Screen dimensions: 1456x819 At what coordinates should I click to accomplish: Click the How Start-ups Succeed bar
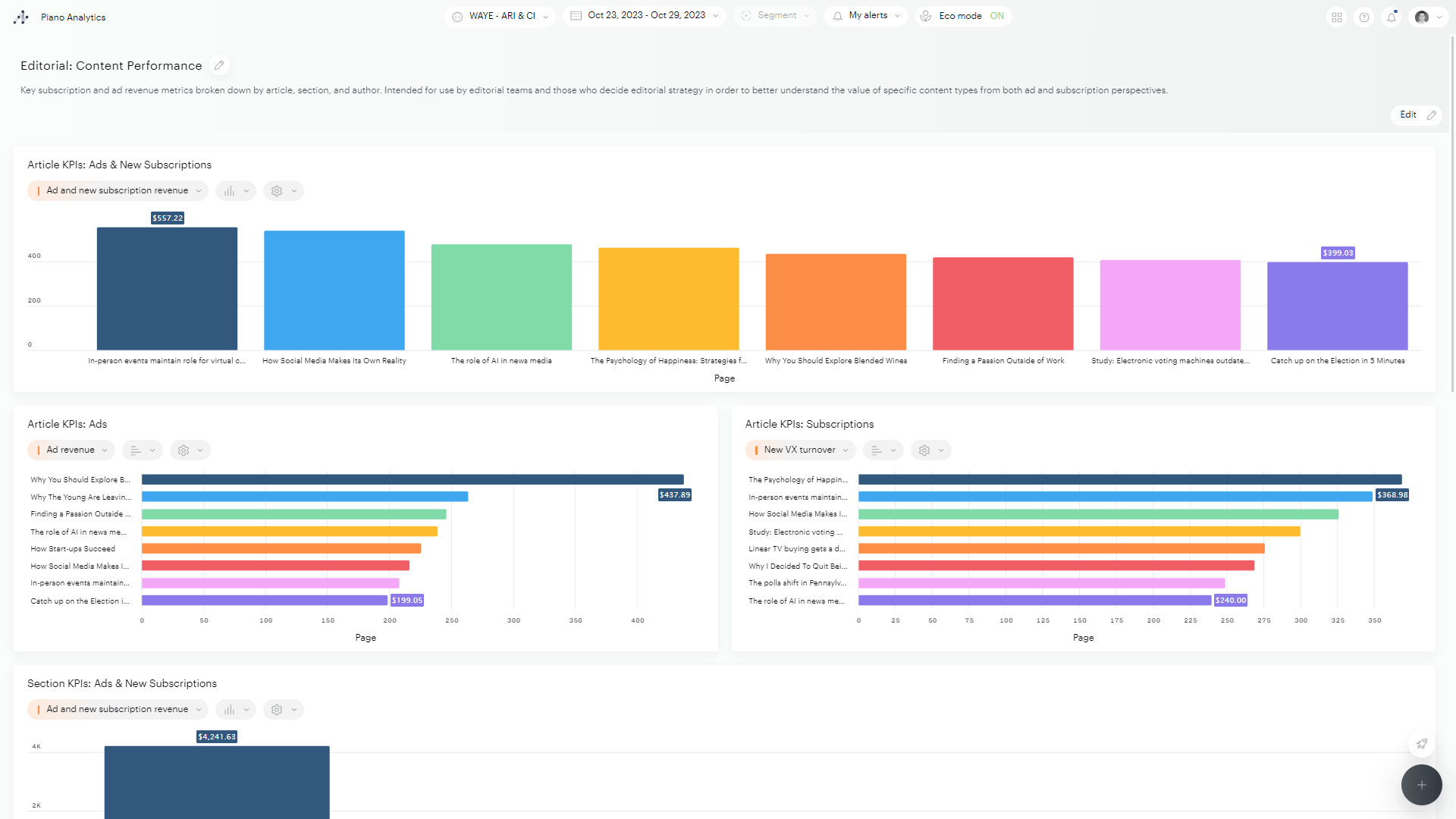pyautogui.click(x=281, y=548)
